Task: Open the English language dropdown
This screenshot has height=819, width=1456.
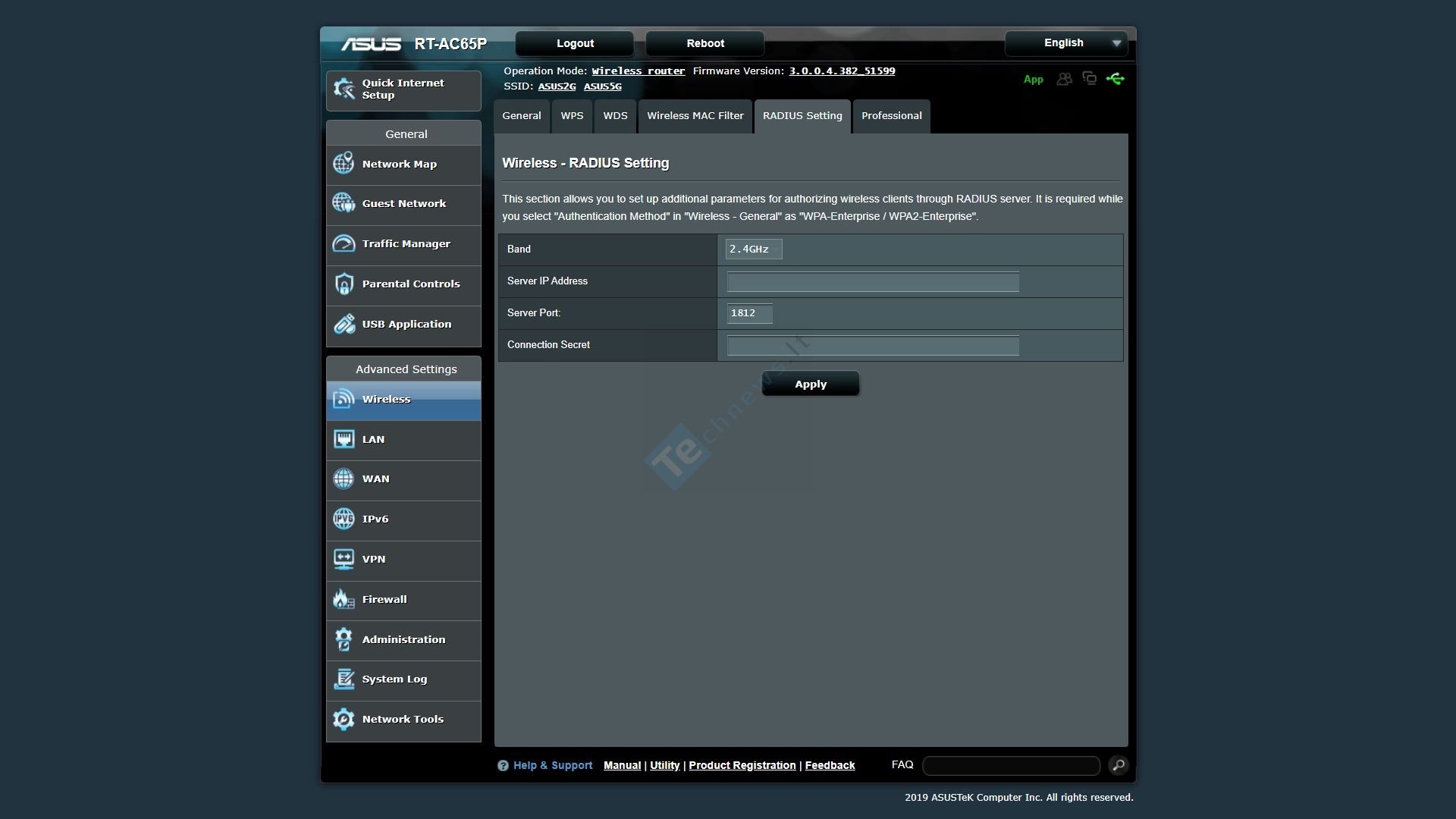Action: [x=1066, y=43]
